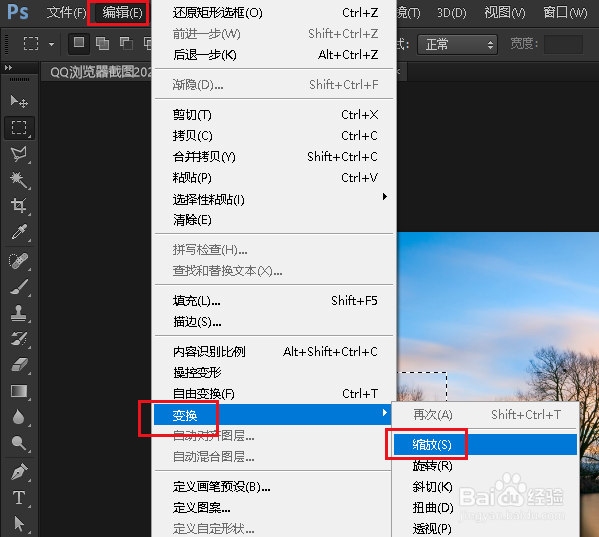The image size is (599, 537).
Task: Select the Path Selection tool
Action: 19,524
